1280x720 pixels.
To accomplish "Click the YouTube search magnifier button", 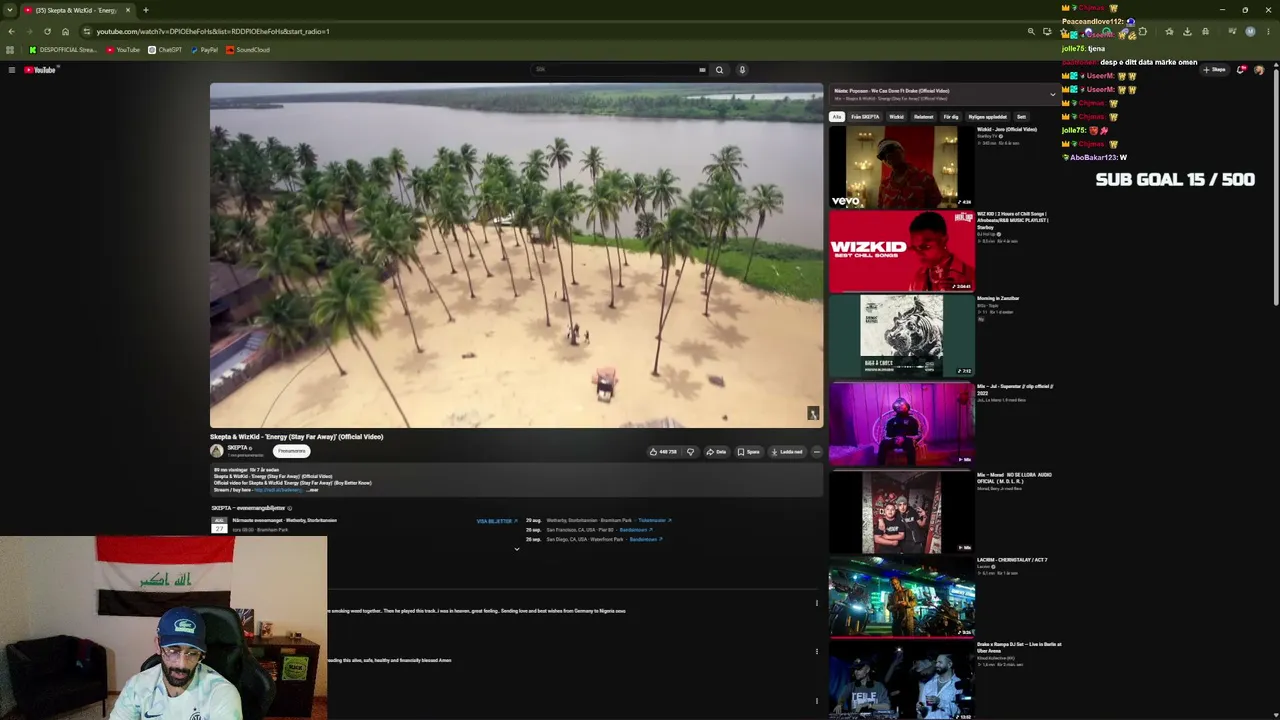I will 719,70.
